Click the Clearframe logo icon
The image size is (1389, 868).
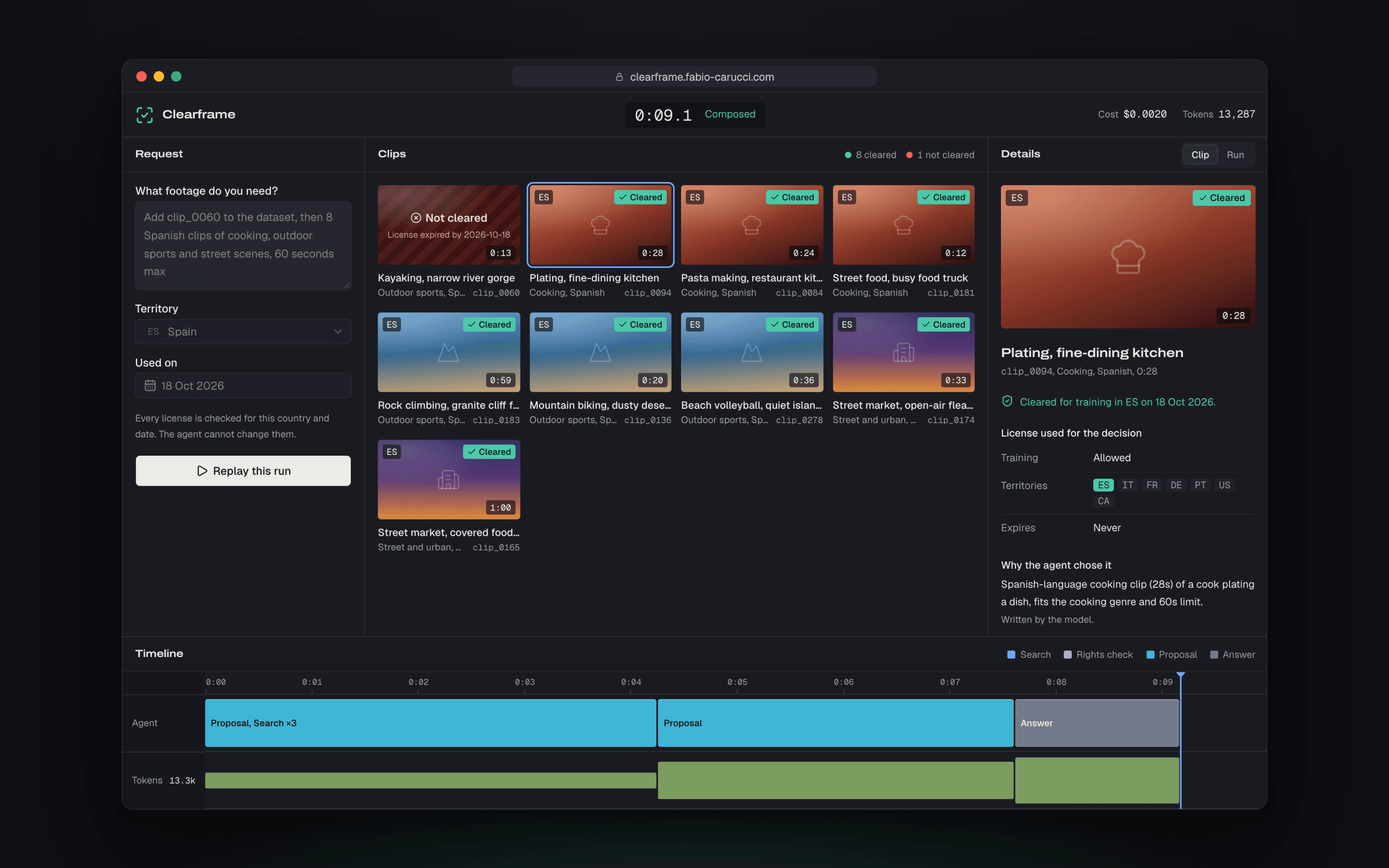coord(145,115)
